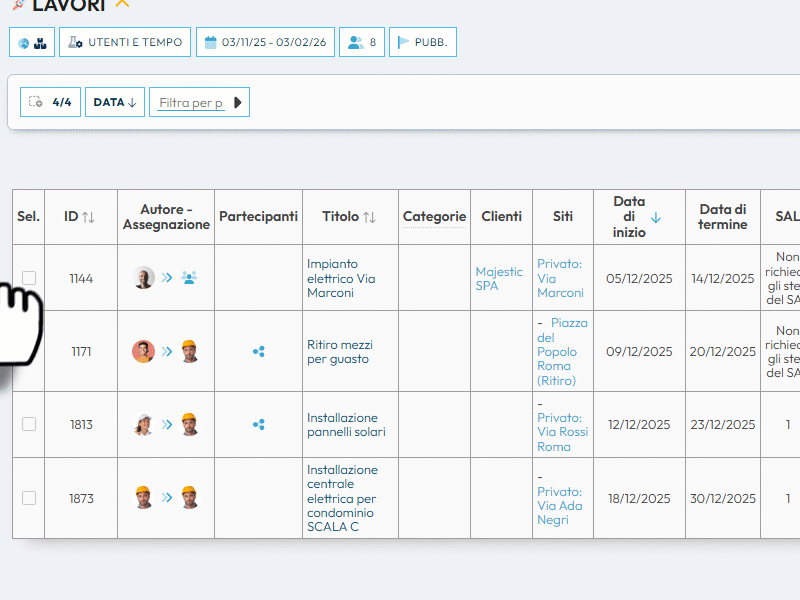
Task: Open the date range 03/11/25 - 03/02/26 picker
Action: 264,42
